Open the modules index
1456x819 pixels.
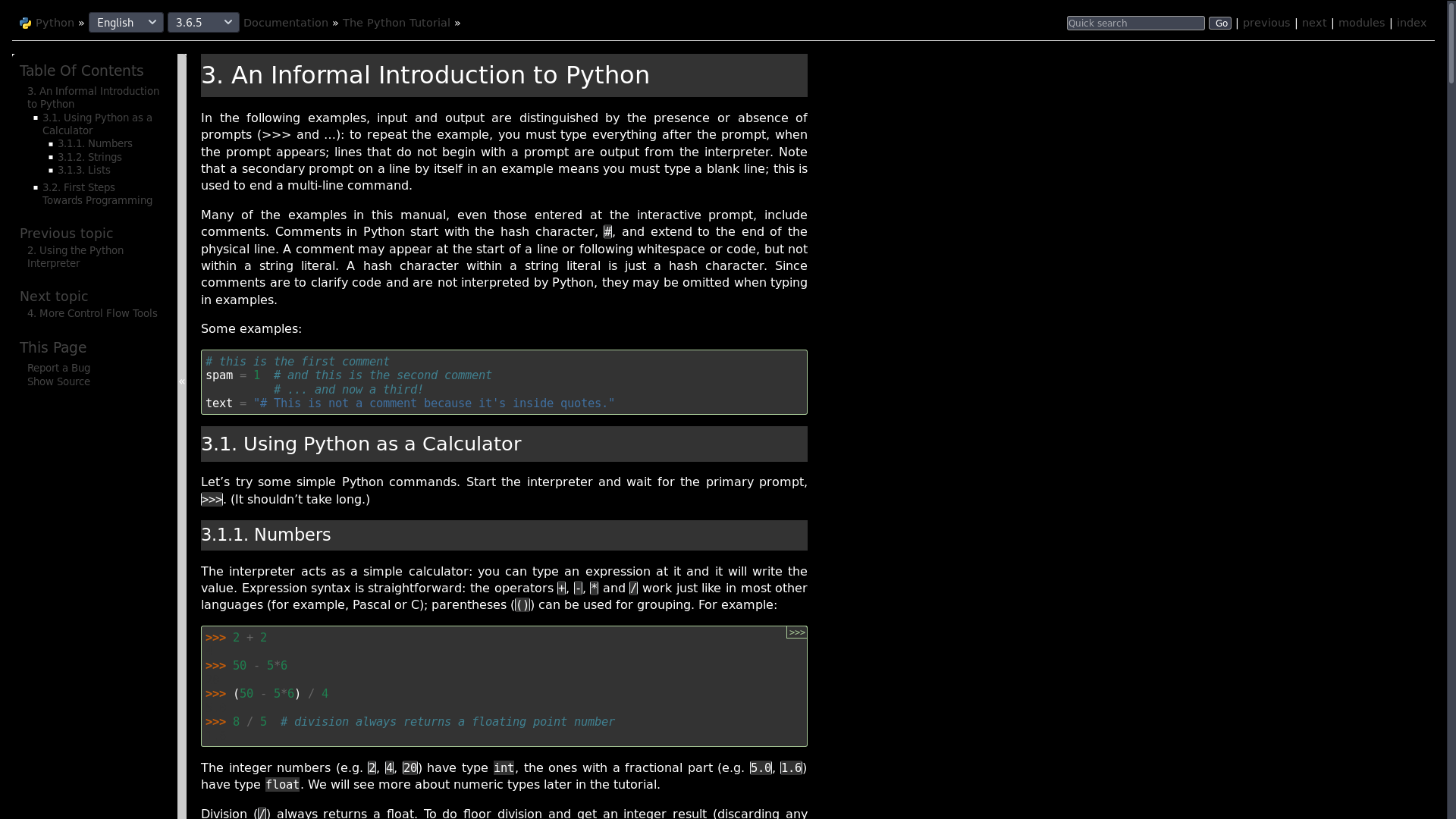tap(1360, 23)
